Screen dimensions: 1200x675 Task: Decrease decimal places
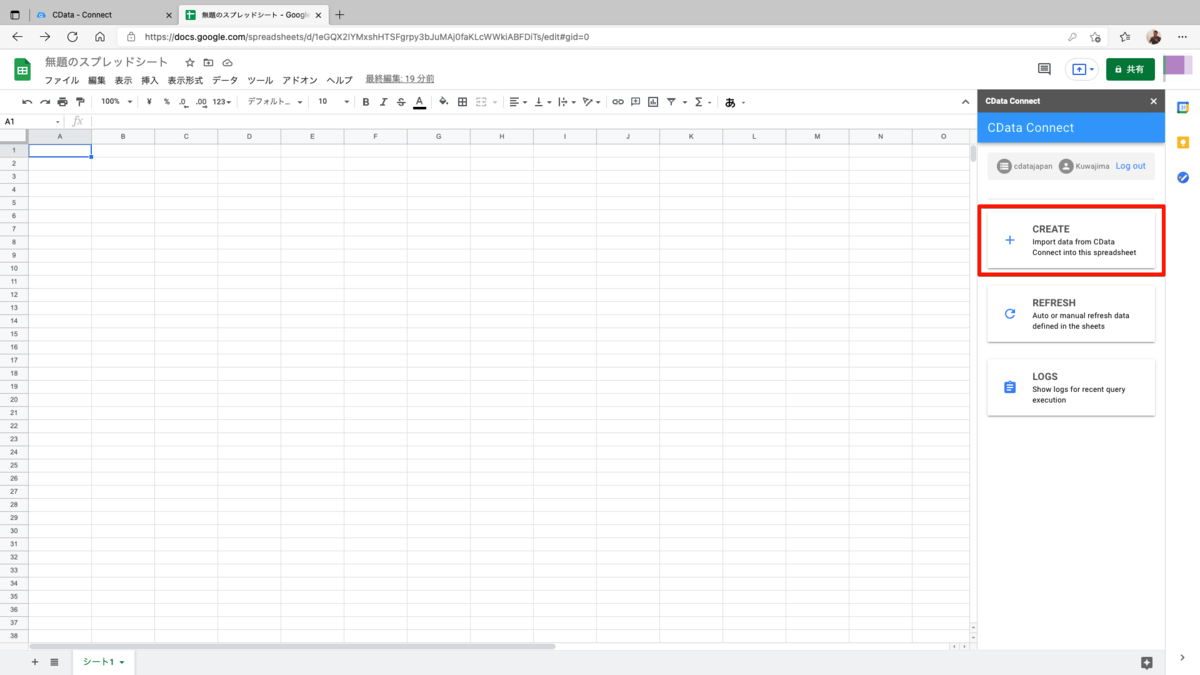click(183, 102)
